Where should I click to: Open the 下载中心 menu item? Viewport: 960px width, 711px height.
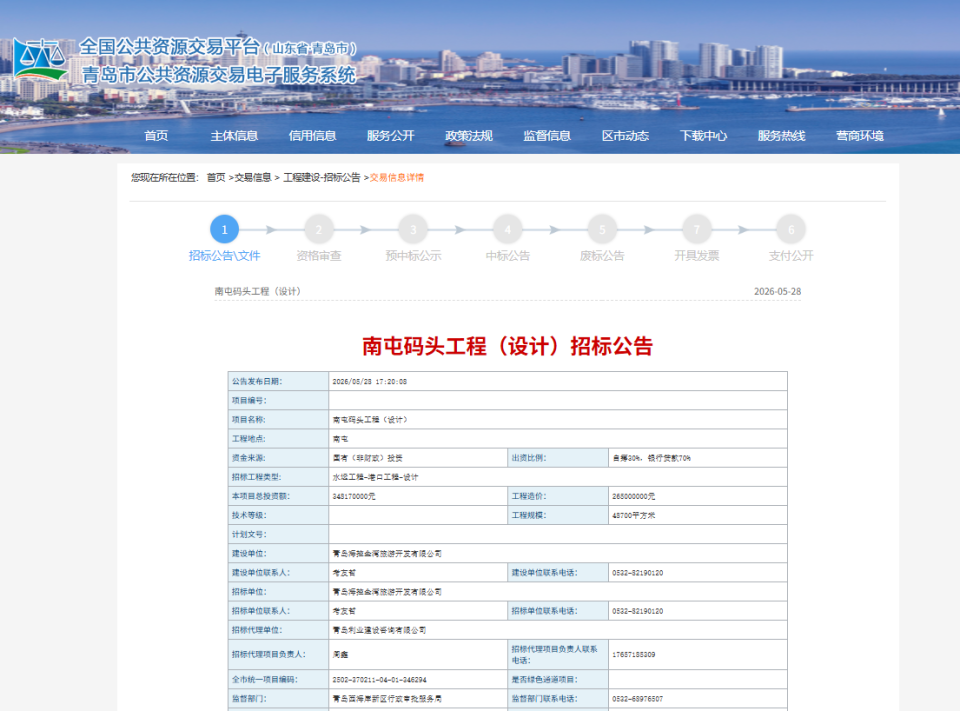703,136
